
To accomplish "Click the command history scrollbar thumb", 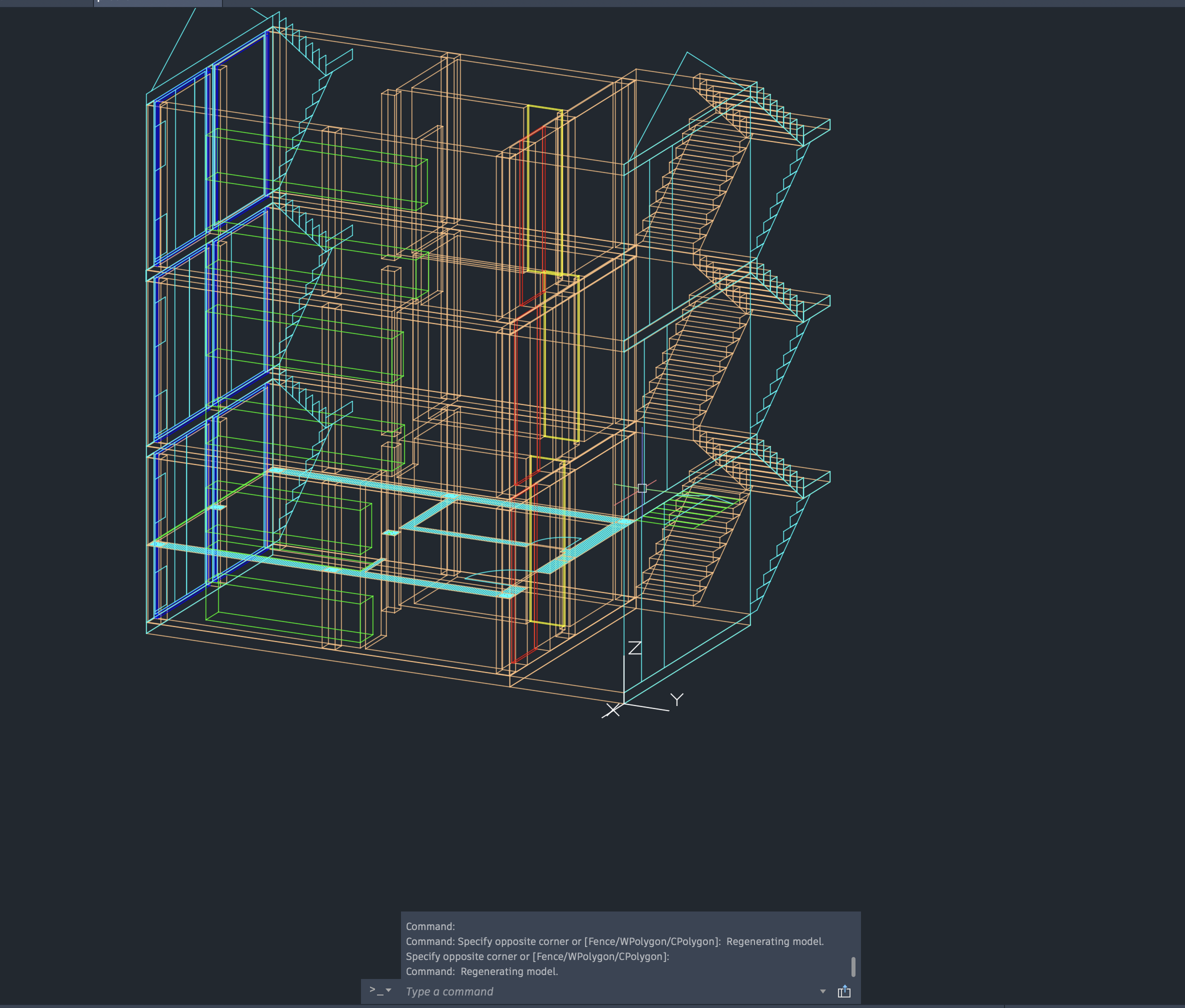I will (x=853, y=967).
